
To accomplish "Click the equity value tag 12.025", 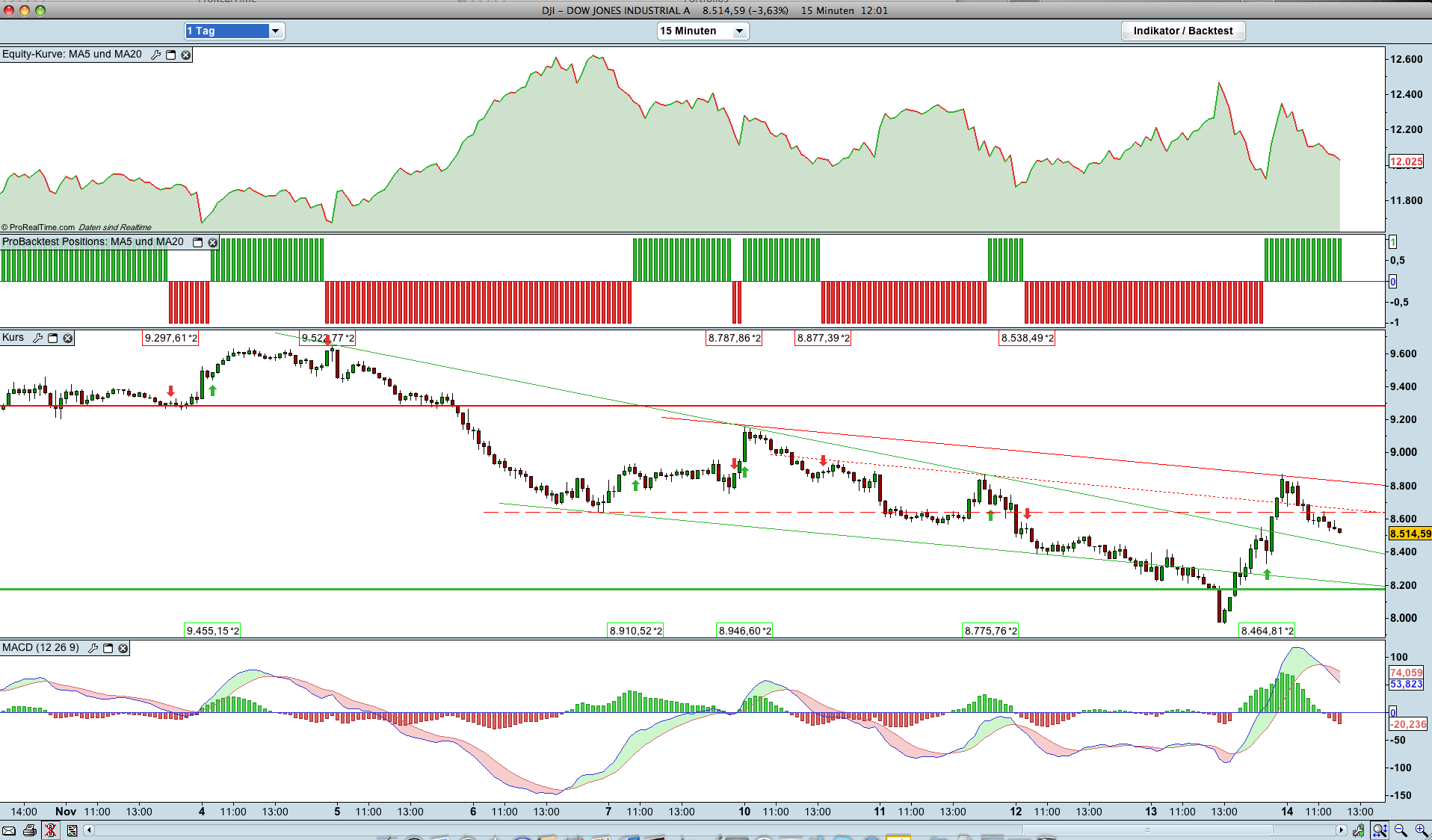I will click(x=1406, y=161).
